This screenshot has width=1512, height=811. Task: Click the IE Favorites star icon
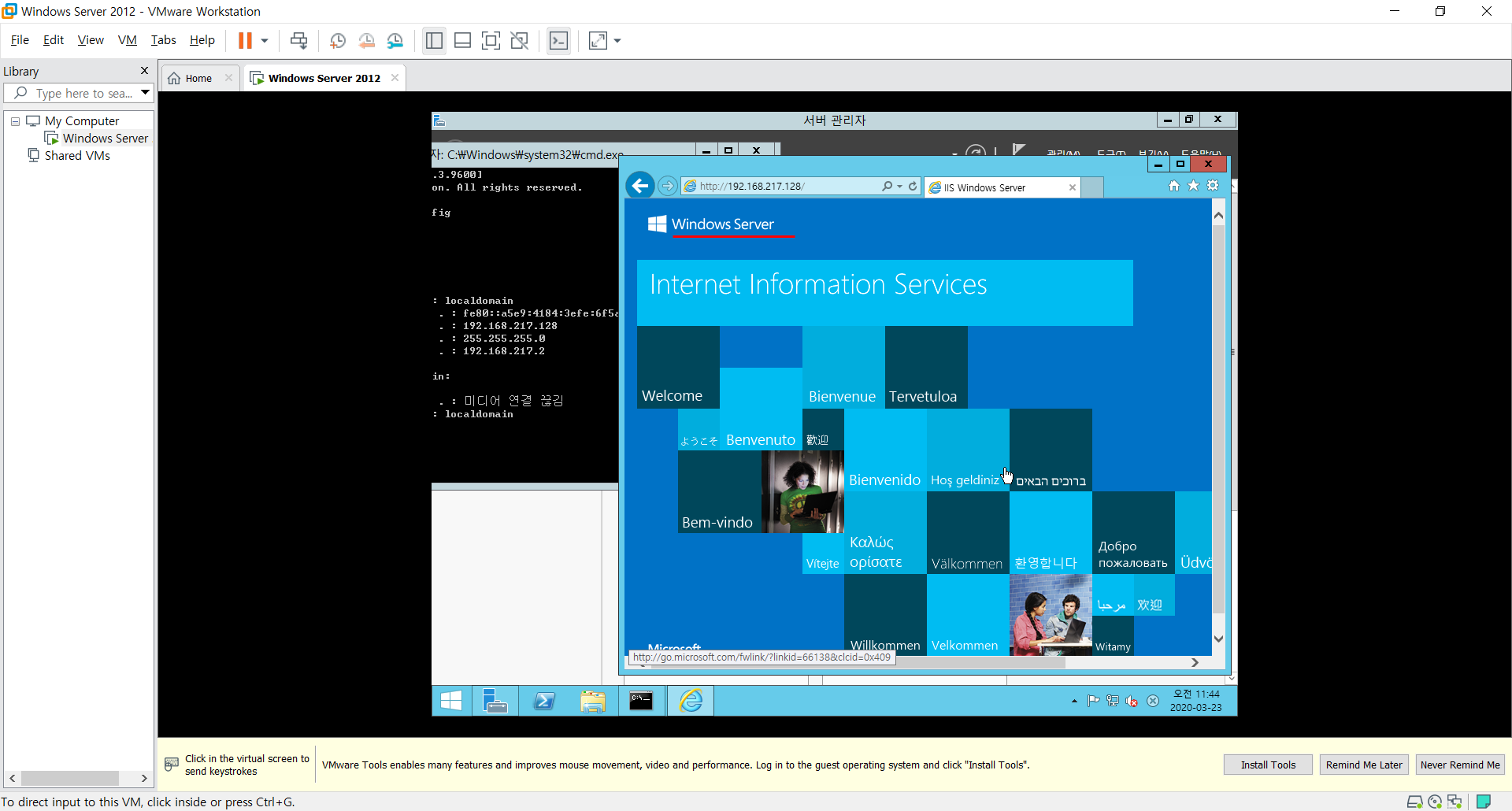click(x=1194, y=186)
